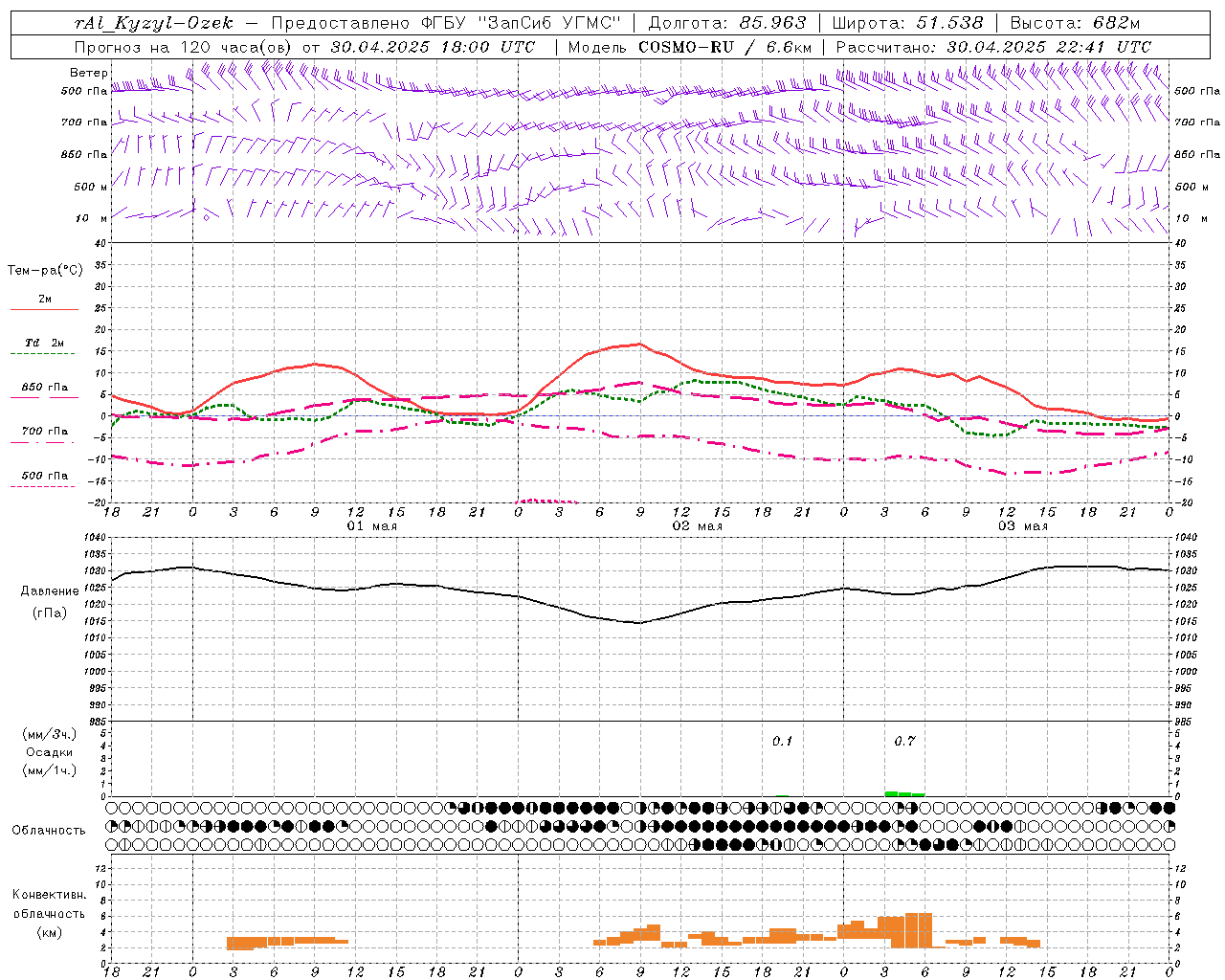Click the (мм/1ч.) precipitation unit label
1225x980 pixels.
click(x=49, y=770)
